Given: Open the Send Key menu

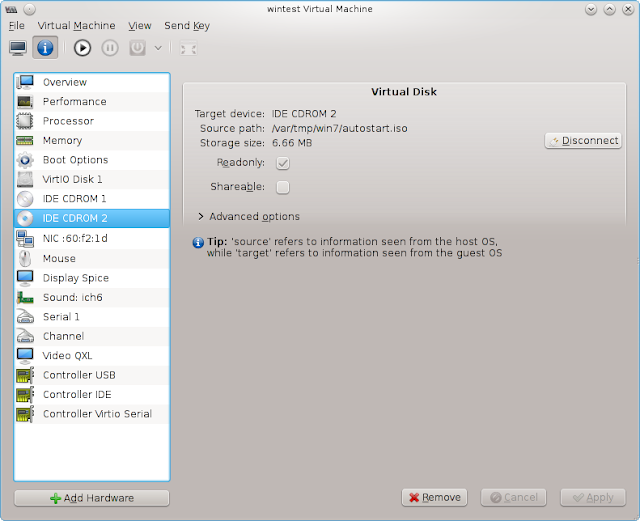Looking at the screenshot, I should 187,26.
